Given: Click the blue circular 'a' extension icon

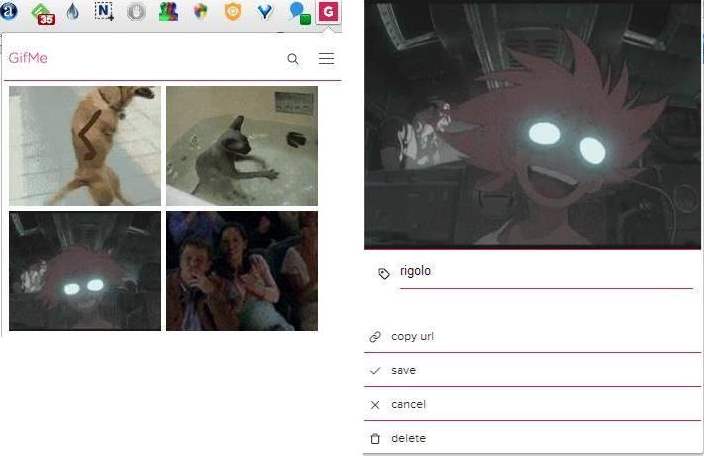Looking at the screenshot, I should 9,12.
